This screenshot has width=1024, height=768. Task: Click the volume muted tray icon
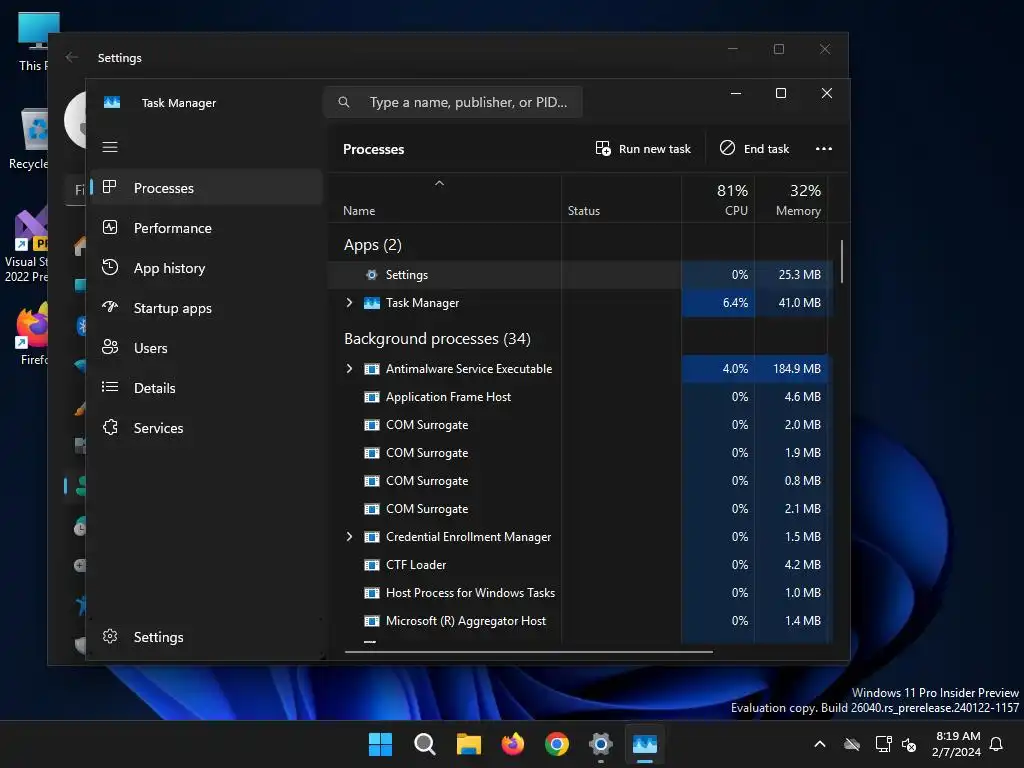click(x=908, y=744)
